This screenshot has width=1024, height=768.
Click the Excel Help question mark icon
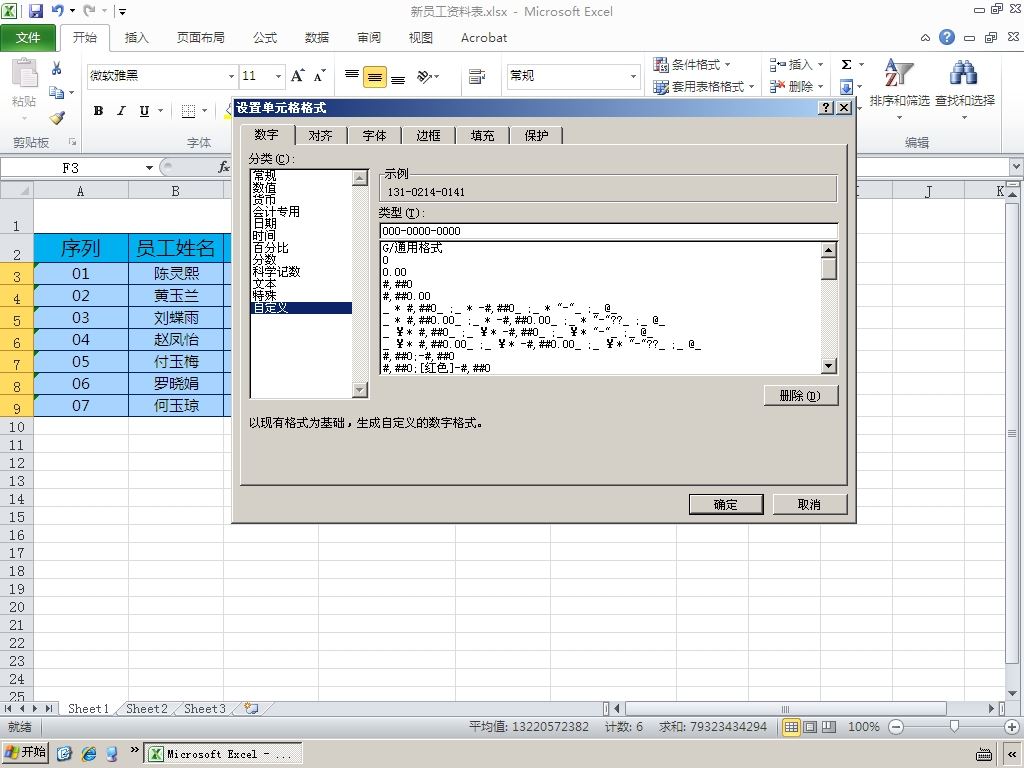pos(947,37)
